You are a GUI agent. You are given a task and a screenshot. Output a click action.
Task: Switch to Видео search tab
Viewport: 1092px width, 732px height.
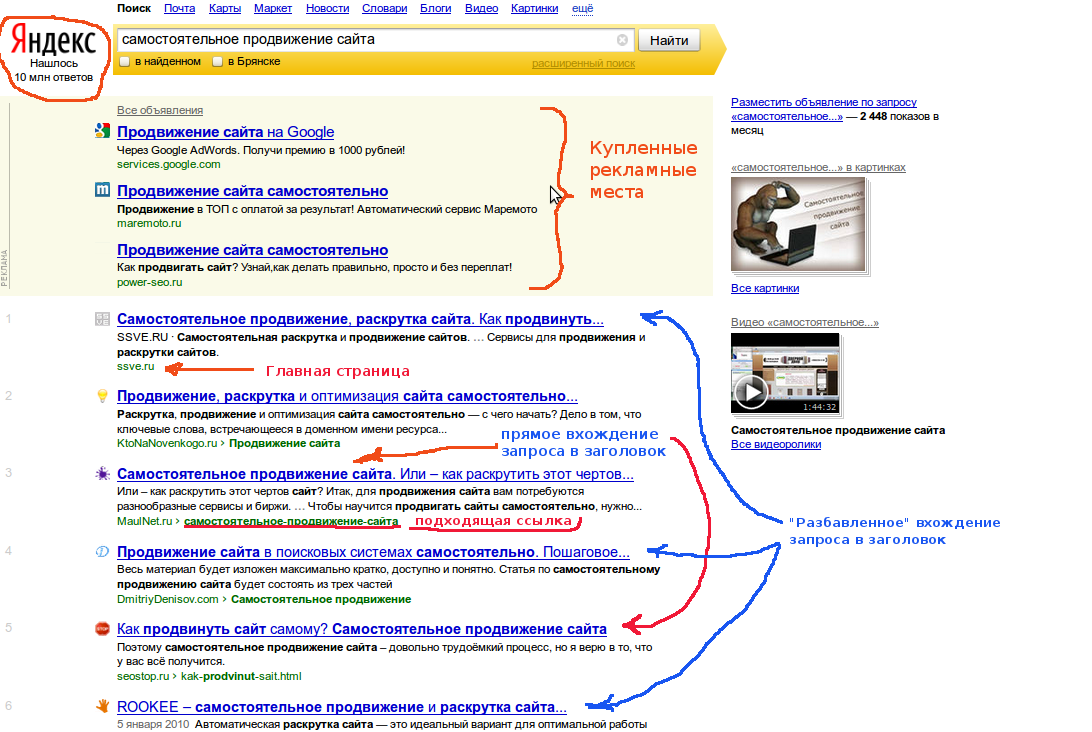481,8
